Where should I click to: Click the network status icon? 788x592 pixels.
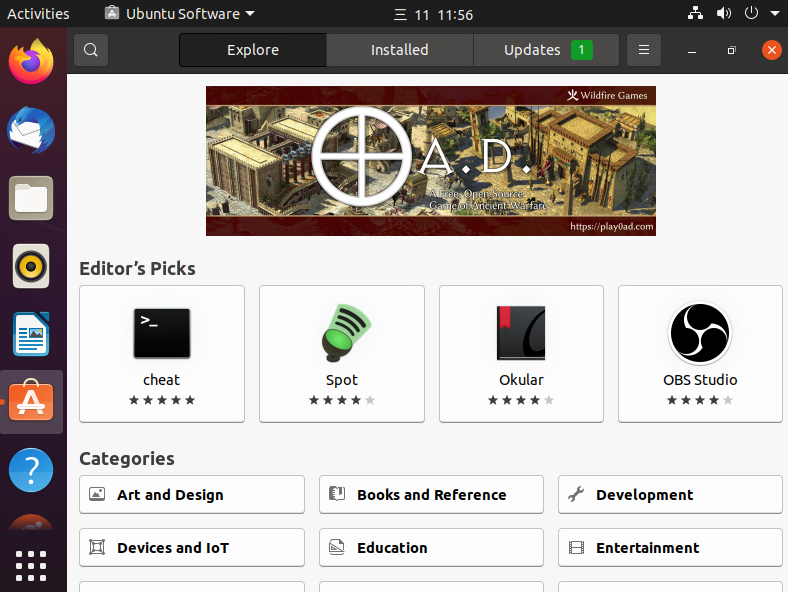coord(696,13)
